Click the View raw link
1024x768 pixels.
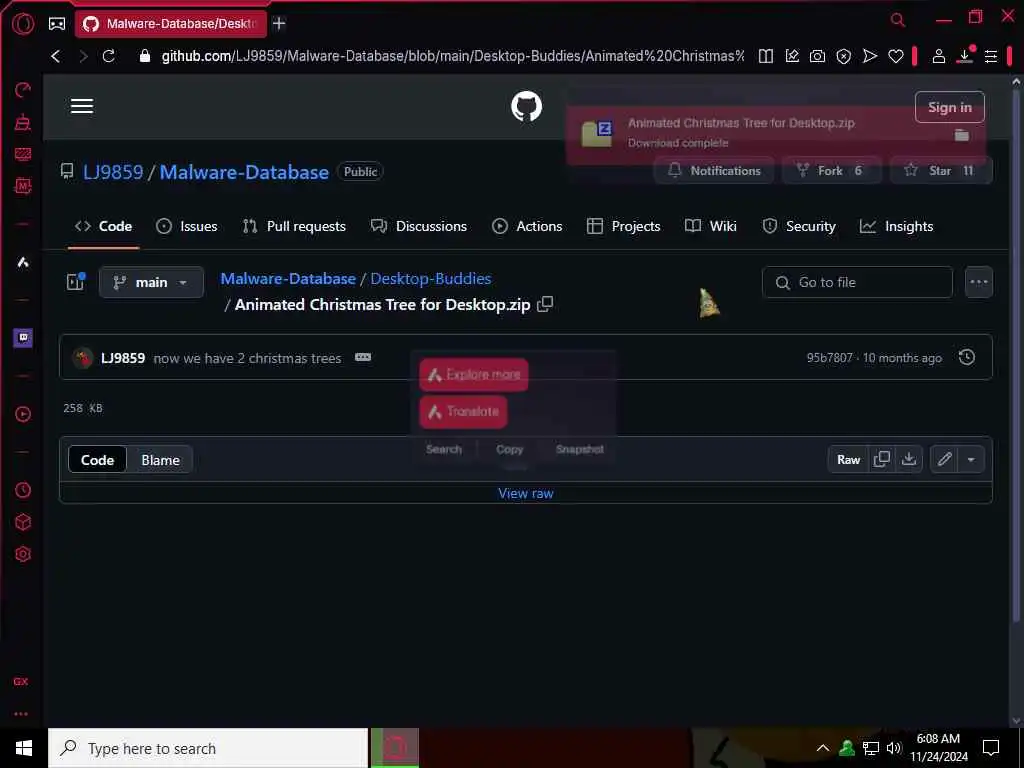tap(526, 493)
